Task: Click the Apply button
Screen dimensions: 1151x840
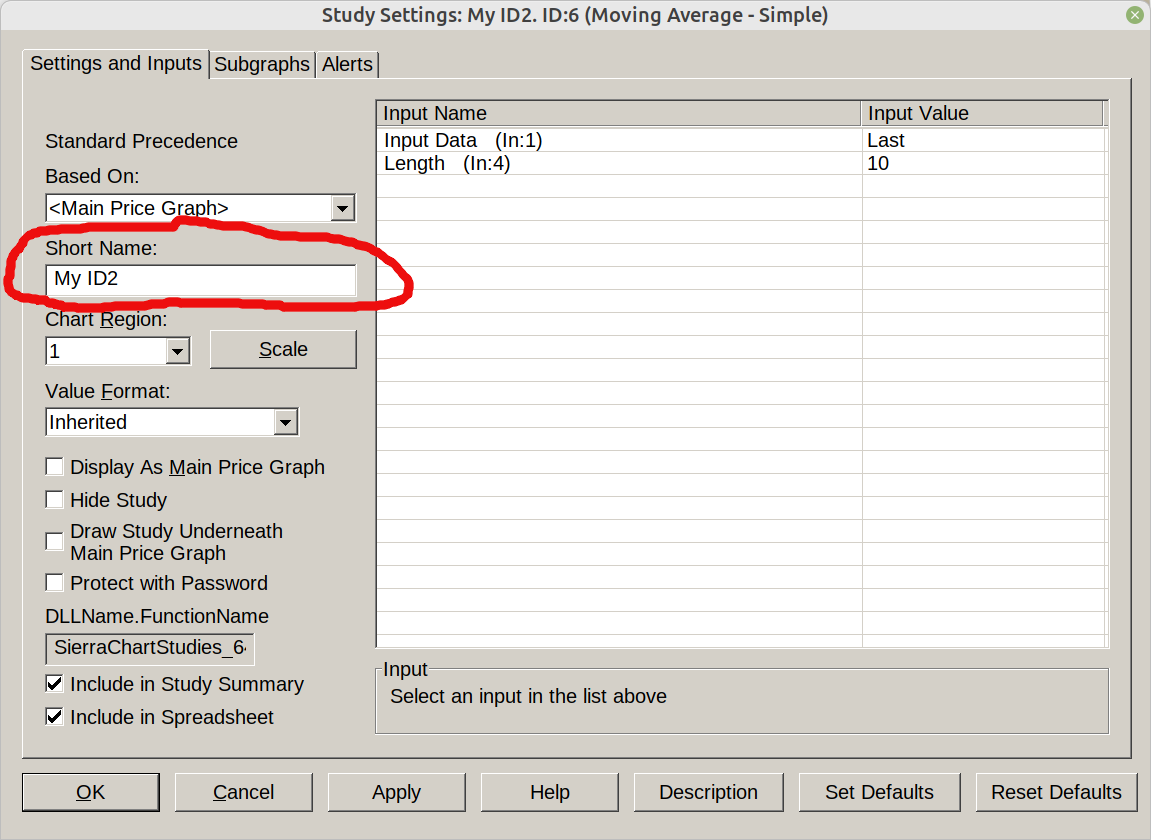Action: pos(396,792)
